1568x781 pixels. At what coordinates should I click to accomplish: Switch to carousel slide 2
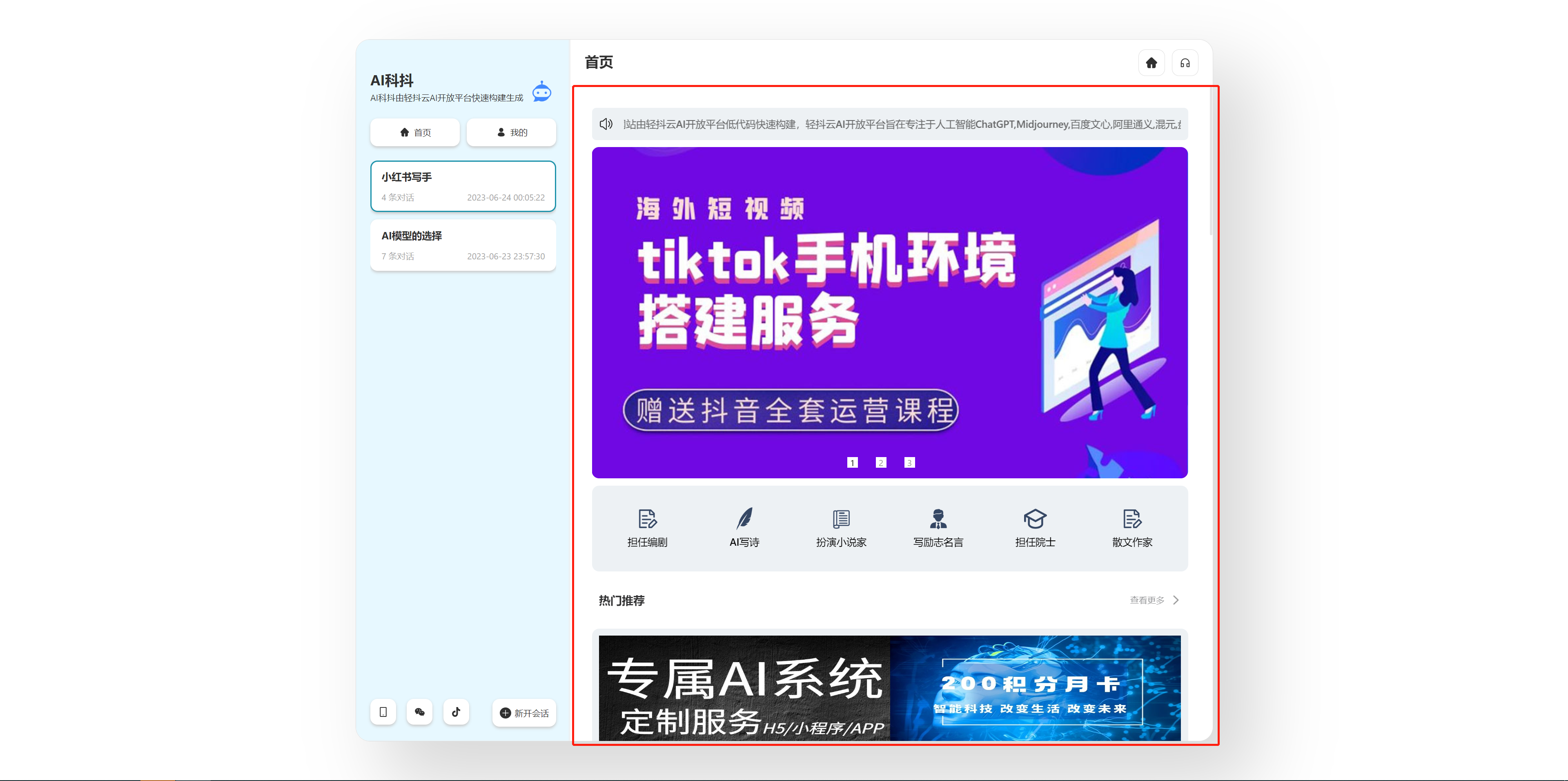[881, 463]
